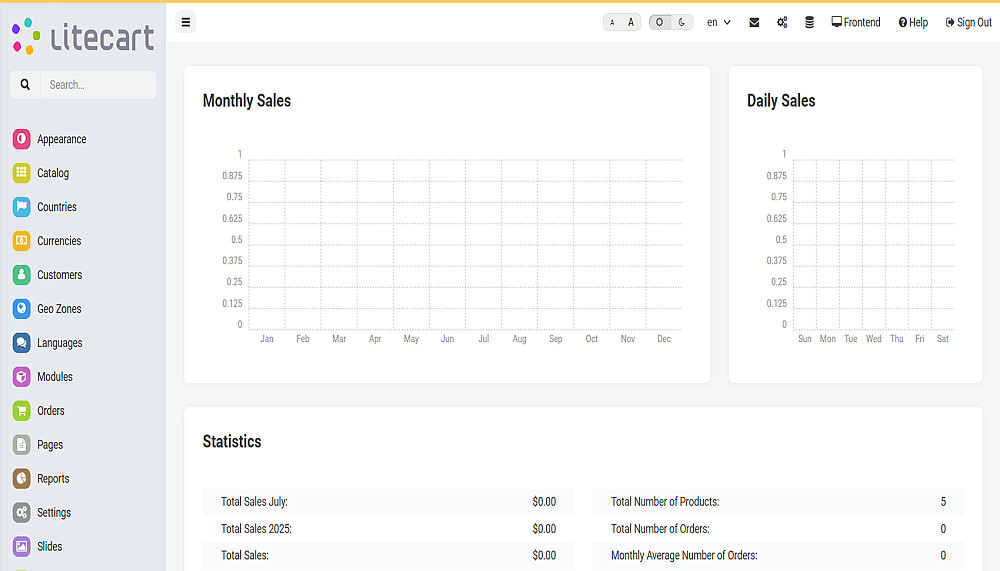Select the larger font size option
Viewport: 1000px width, 571px height.
pyautogui.click(x=631, y=22)
